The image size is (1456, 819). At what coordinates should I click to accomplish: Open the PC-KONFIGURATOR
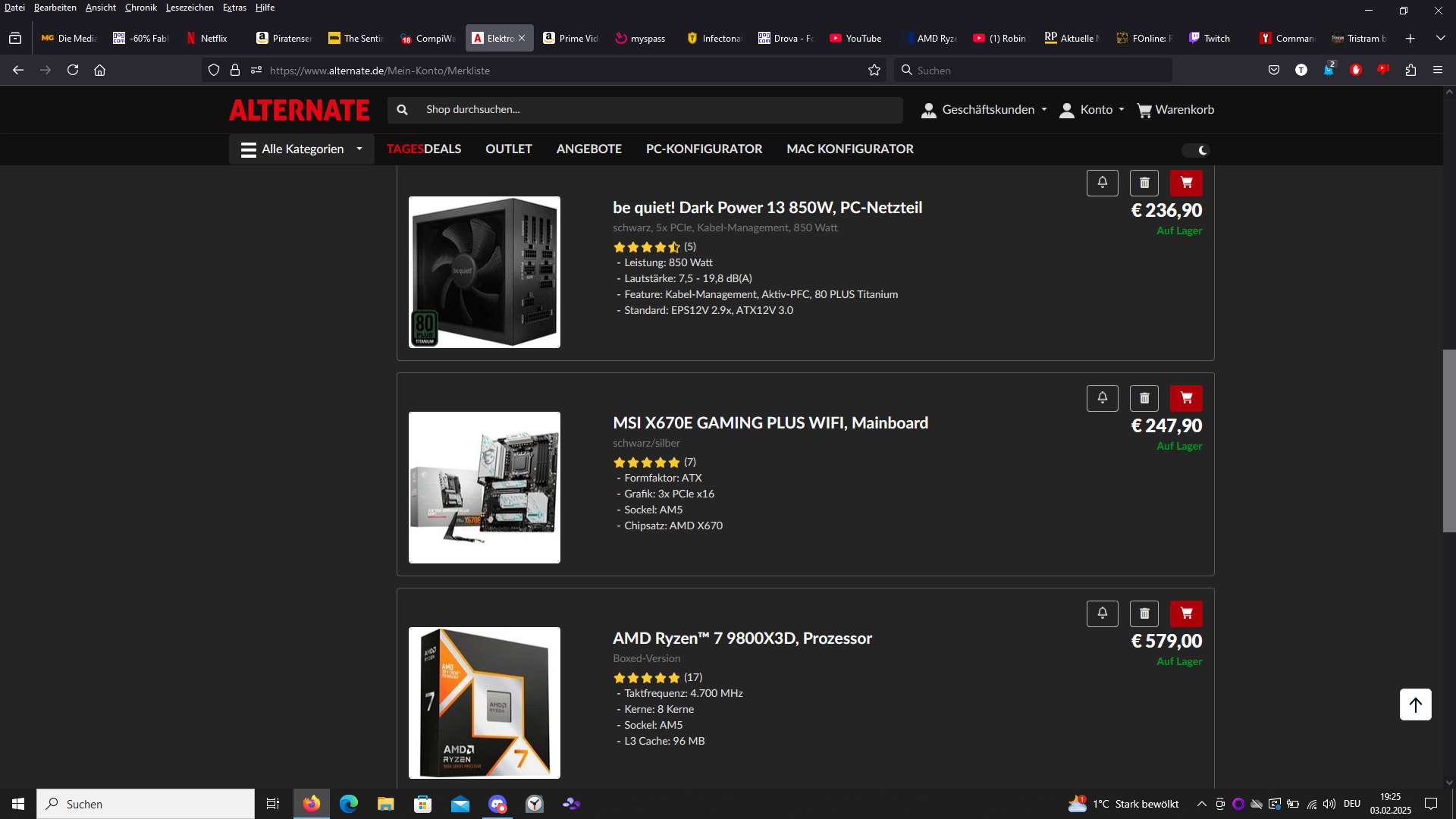tap(704, 149)
